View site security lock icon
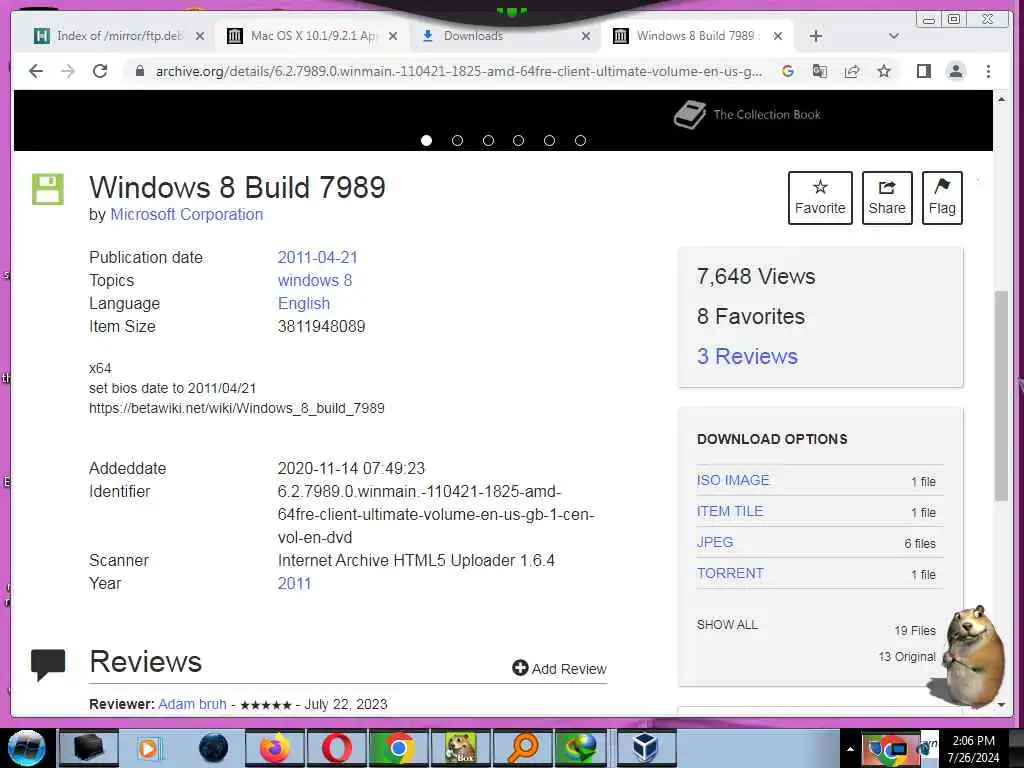The image size is (1024, 768). pyautogui.click(x=139, y=71)
